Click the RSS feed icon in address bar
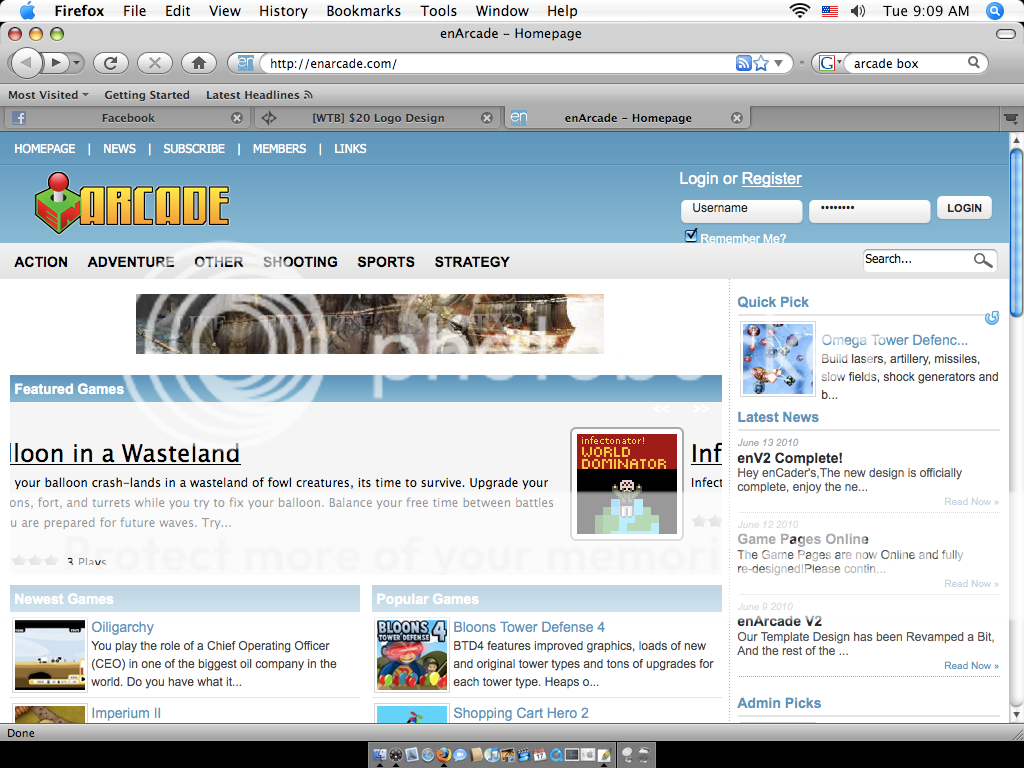 coord(743,63)
